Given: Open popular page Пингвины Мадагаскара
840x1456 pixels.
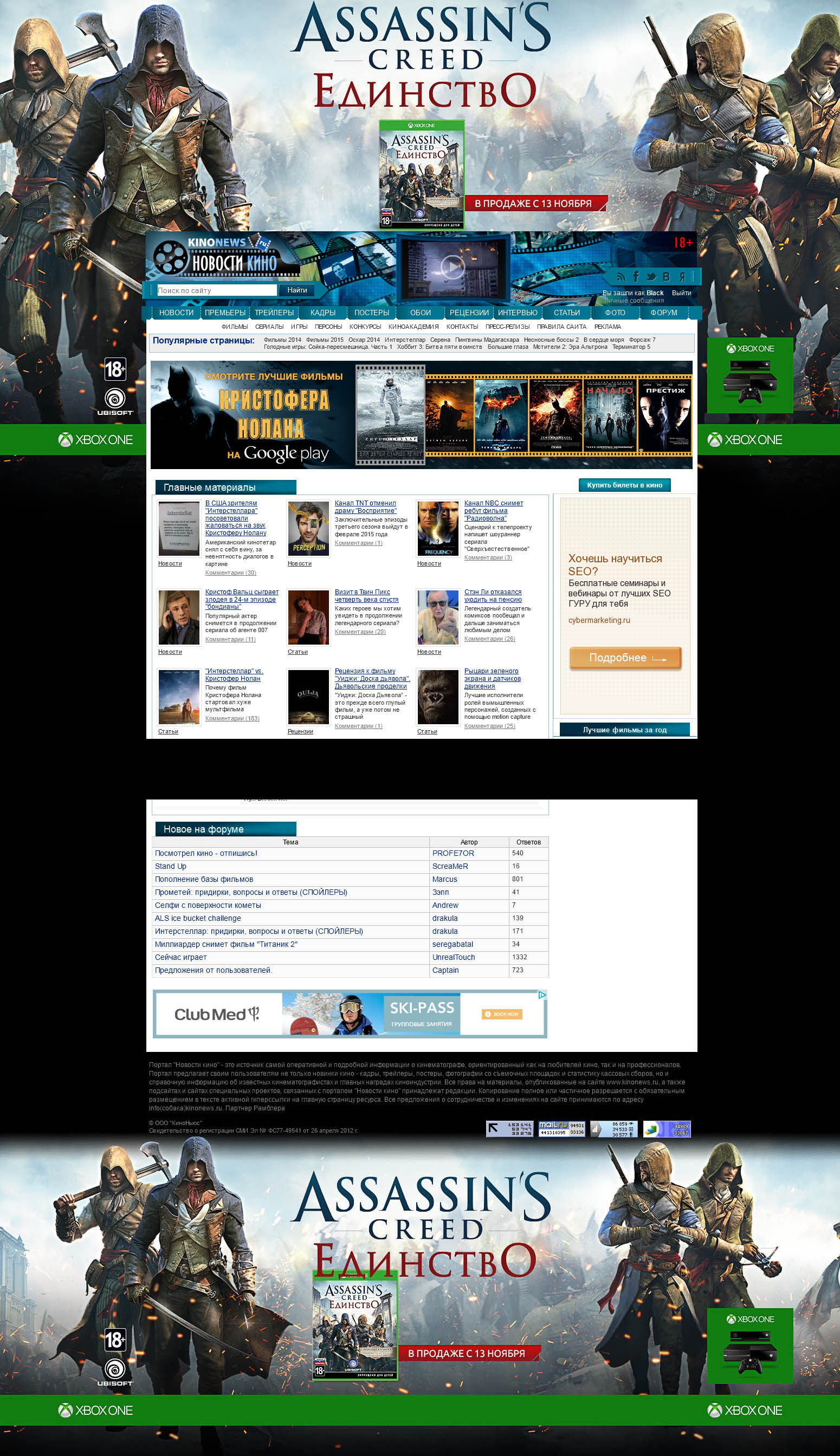Looking at the screenshot, I should tap(487, 340).
